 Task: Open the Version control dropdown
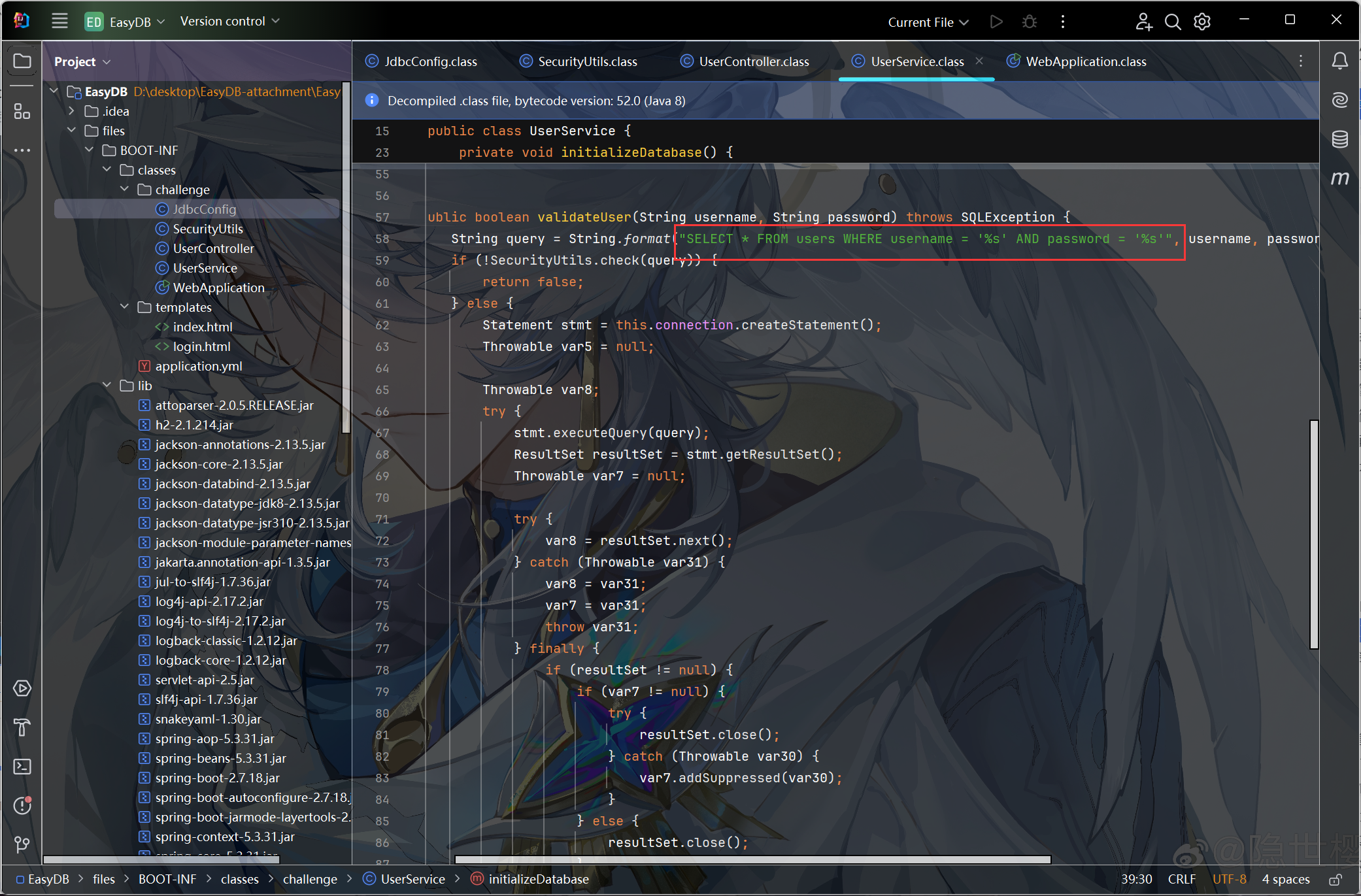(230, 21)
